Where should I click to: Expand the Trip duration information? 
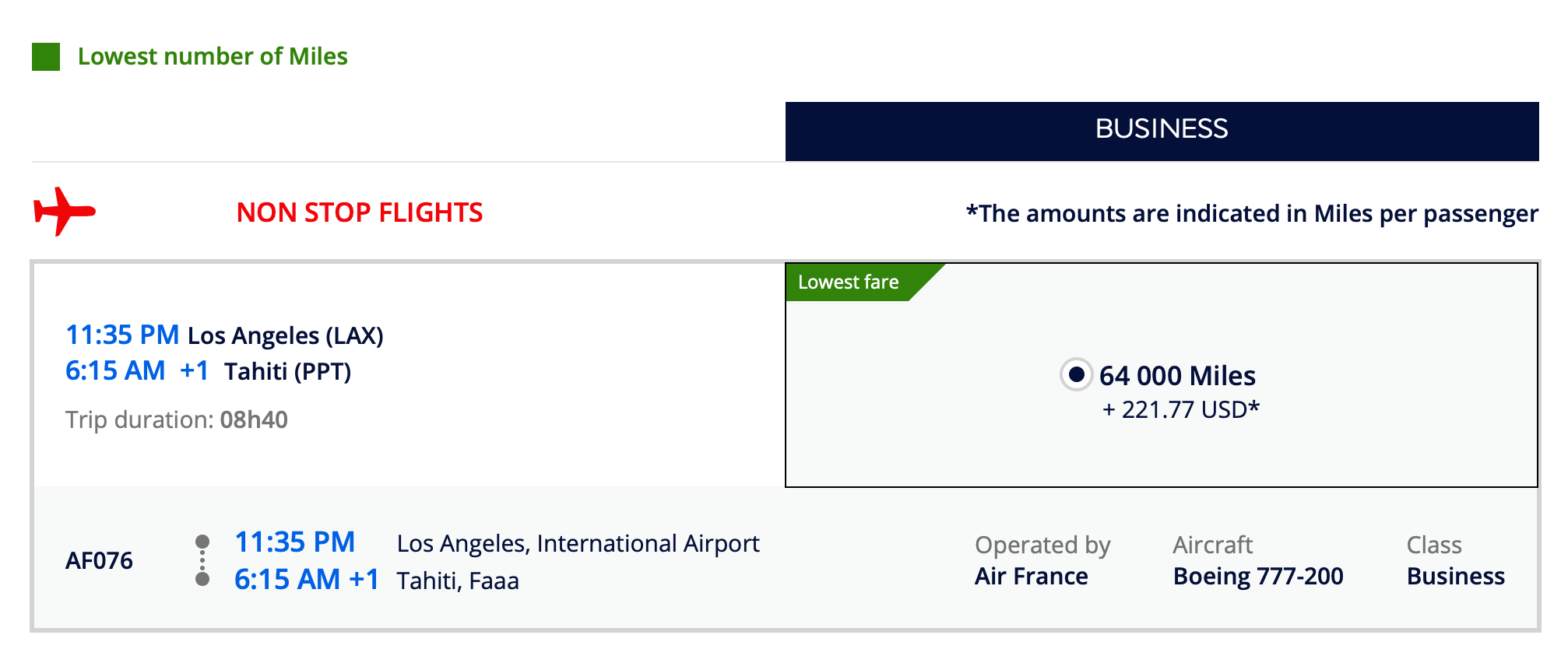pyautogui.click(x=176, y=419)
